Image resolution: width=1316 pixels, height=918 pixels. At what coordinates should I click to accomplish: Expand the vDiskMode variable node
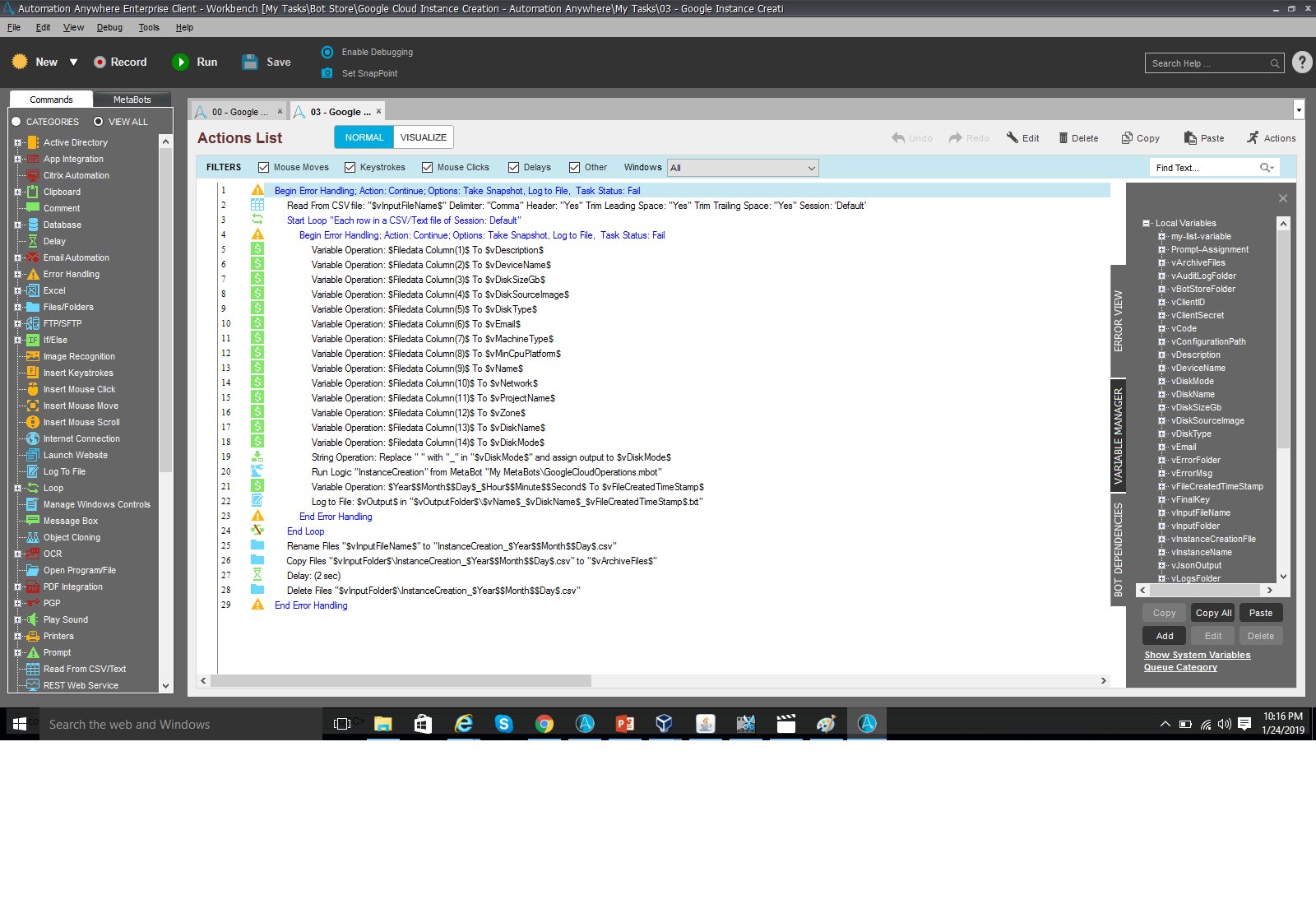(x=1162, y=382)
